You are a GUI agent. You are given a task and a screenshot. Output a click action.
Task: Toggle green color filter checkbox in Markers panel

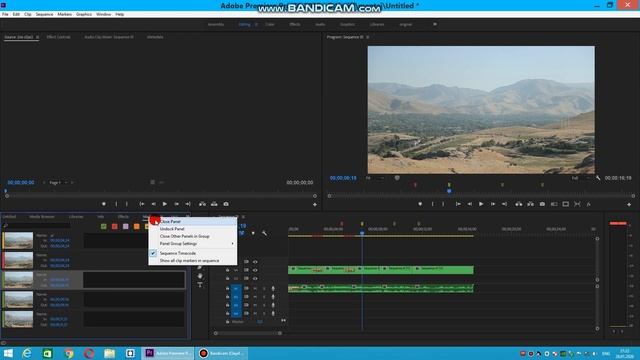point(104,227)
